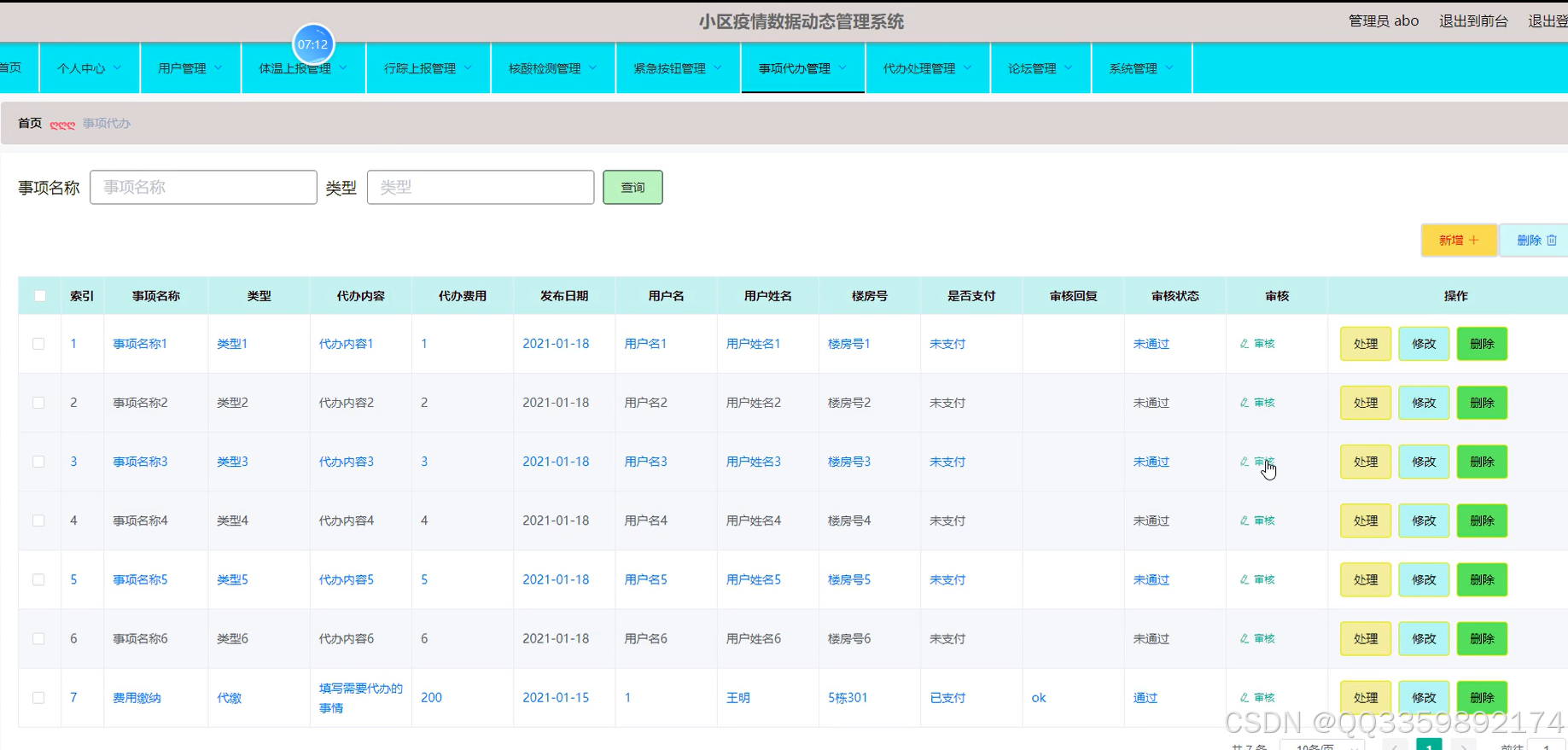Screen dimensions: 1568x750
Task: Check the box for row 事项名称2
Action: [x=38, y=403]
